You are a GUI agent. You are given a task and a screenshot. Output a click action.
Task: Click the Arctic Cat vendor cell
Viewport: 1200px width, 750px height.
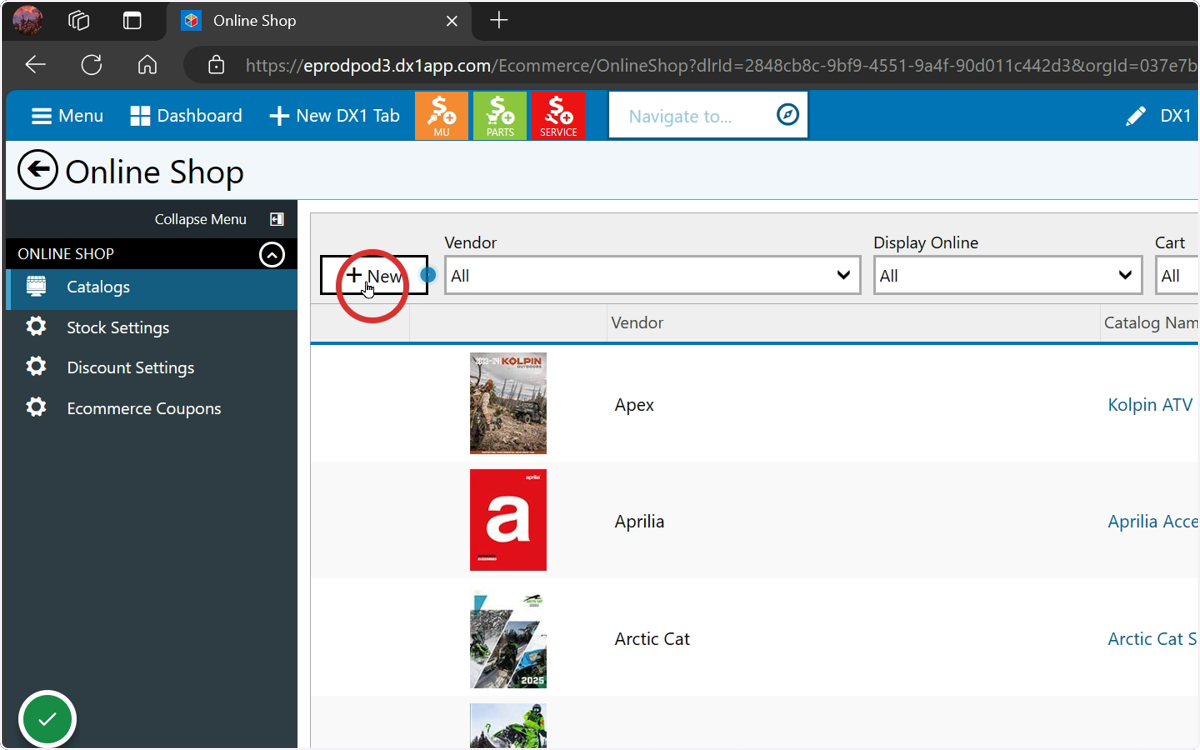click(652, 639)
